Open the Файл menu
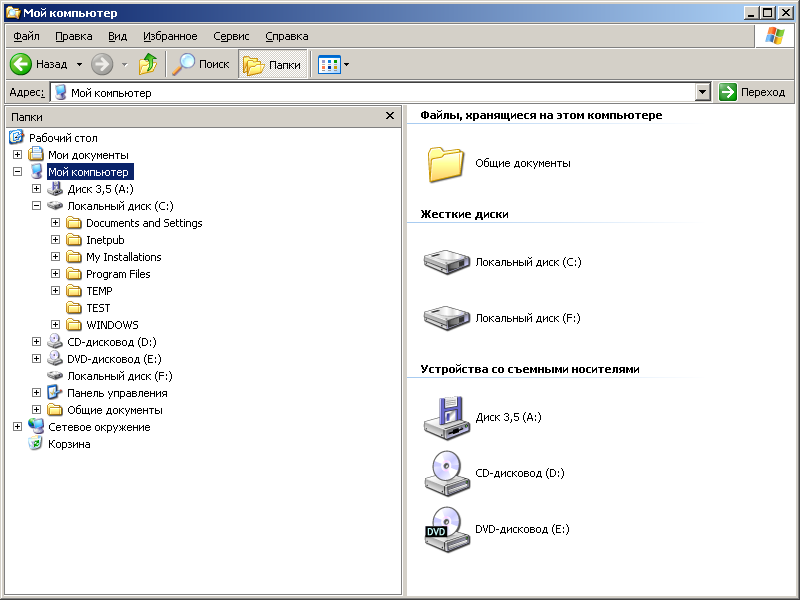 (x=26, y=36)
